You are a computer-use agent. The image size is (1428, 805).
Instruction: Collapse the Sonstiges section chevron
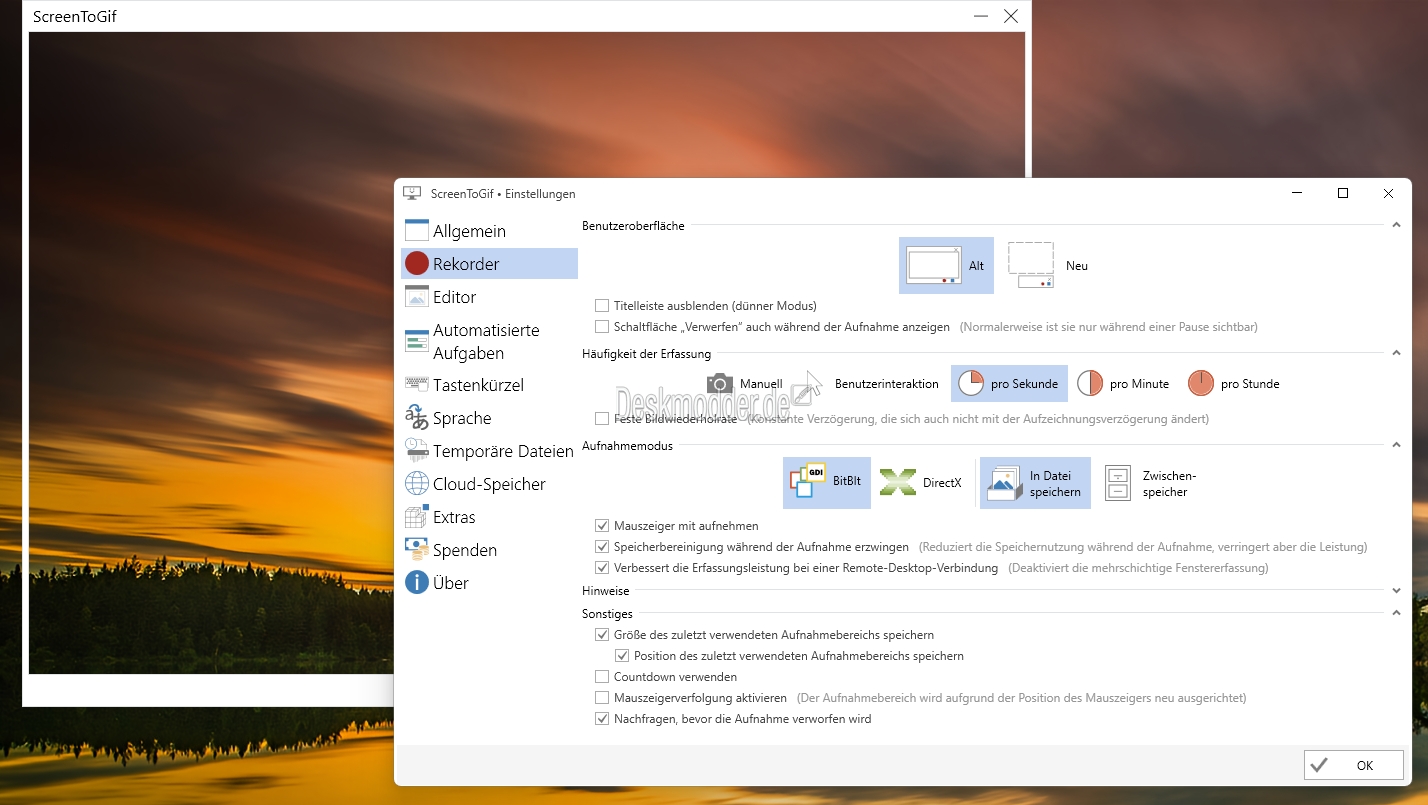coord(1396,613)
